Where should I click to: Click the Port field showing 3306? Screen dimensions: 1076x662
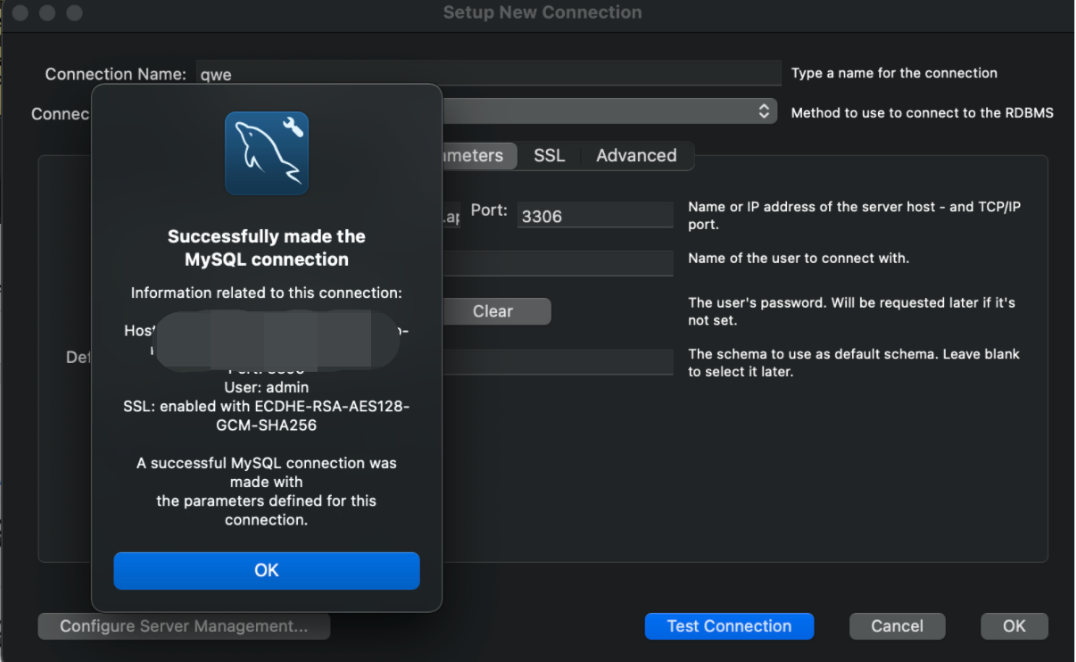tap(595, 216)
